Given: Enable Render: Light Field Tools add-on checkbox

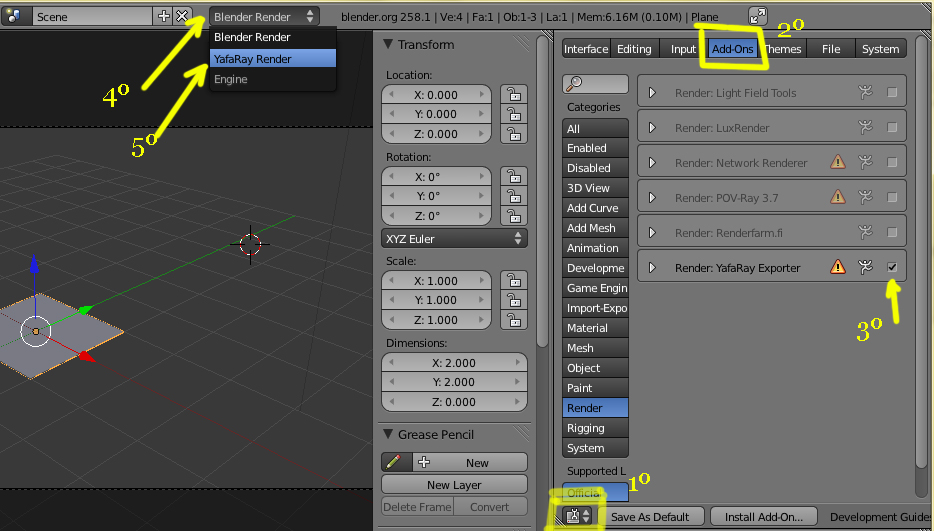Looking at the screenshot, I should tap(892, 92).
